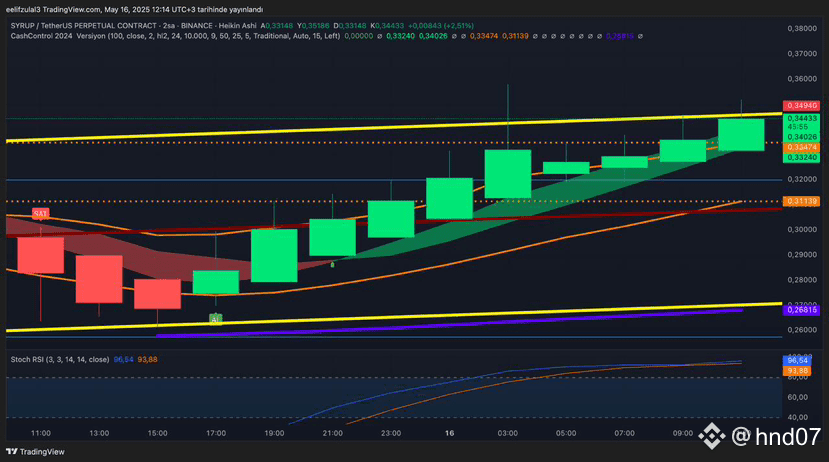Click the 0,30000 price scale tick
This screenshot has height=462, width=829.
[x=802, y=229]
